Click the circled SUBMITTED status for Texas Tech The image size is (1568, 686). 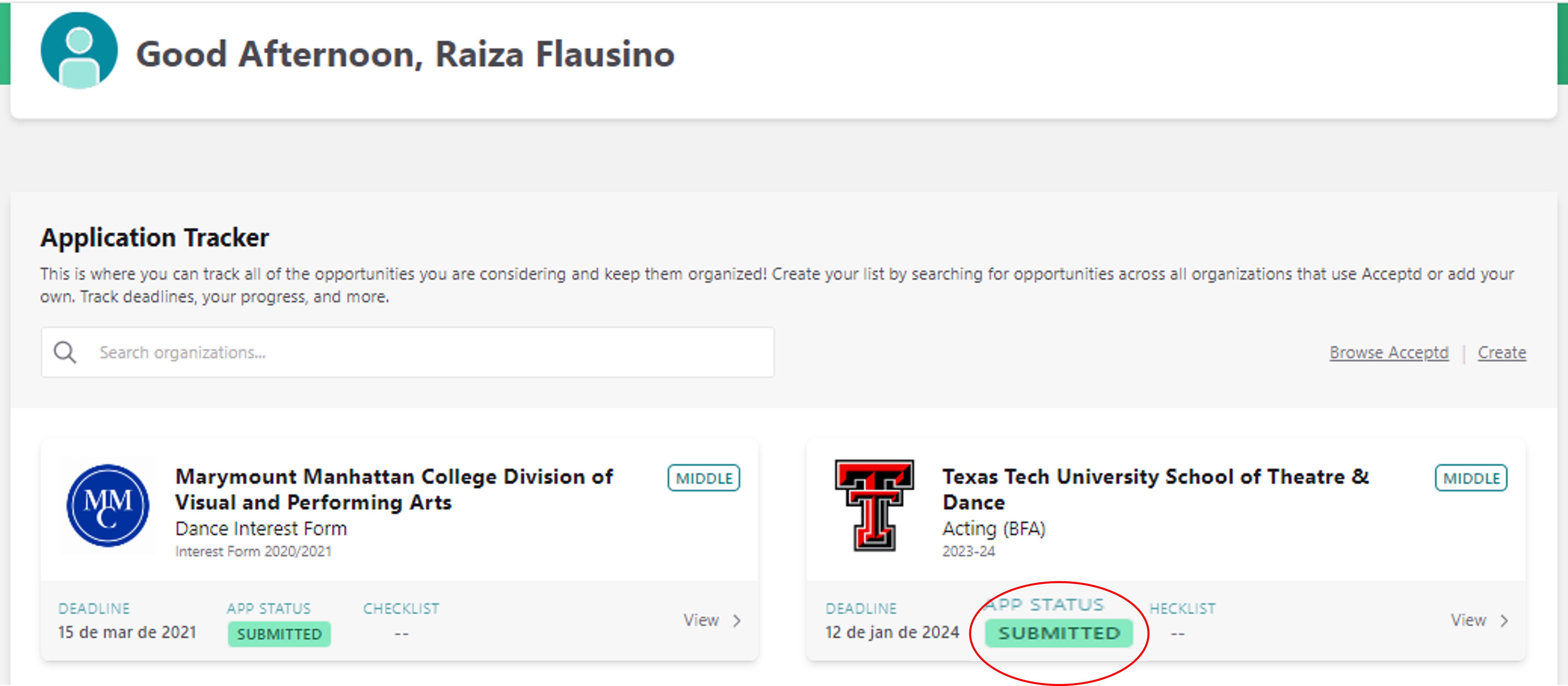1059,633
